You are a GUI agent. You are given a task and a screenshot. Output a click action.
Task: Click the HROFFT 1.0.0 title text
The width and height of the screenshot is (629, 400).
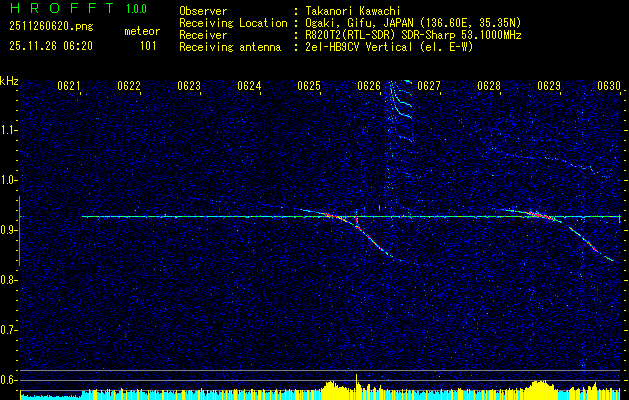pos(78,8)
